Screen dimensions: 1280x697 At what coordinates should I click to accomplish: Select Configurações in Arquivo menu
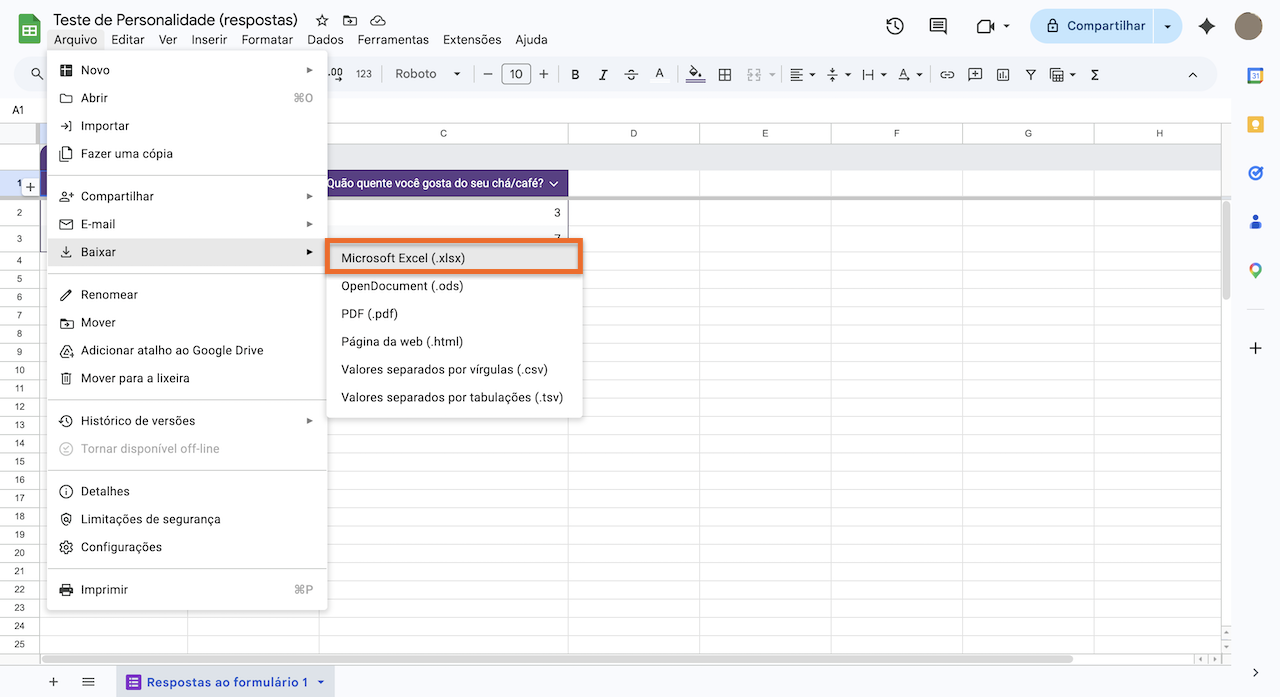coord(187,547)
